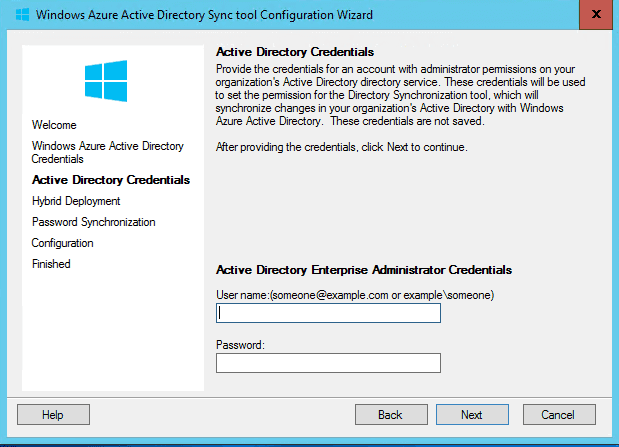The width and height of the screenshot is (619, 447).
Task: Open Help for the wizard
Action: point(53,415)
